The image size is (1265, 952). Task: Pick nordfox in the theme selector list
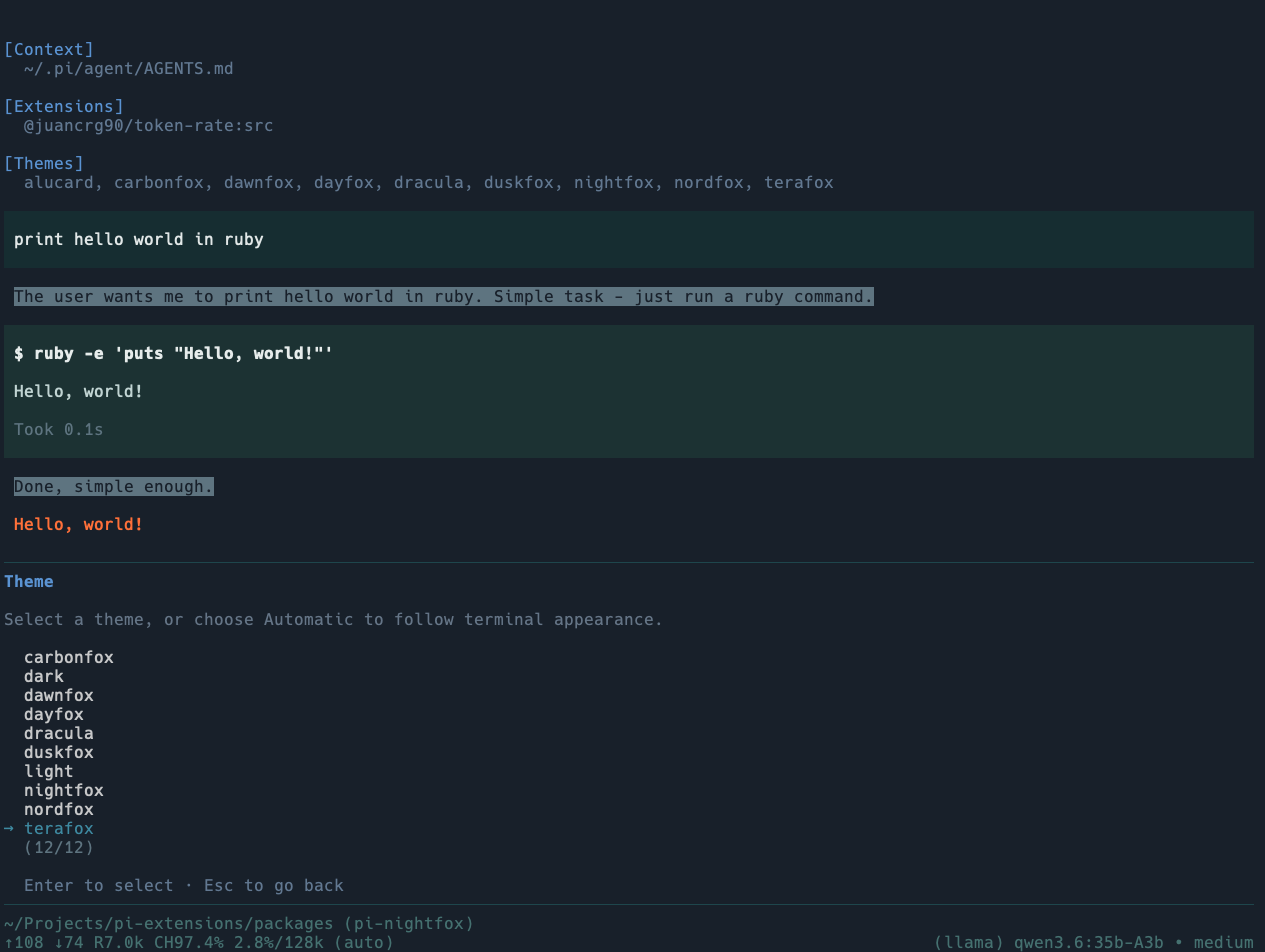click(59, 809)
